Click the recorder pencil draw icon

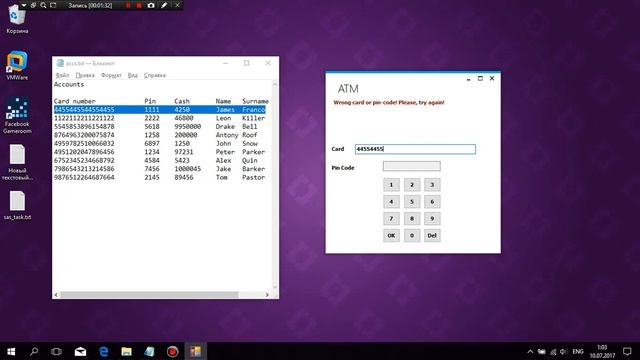(164, 5)
